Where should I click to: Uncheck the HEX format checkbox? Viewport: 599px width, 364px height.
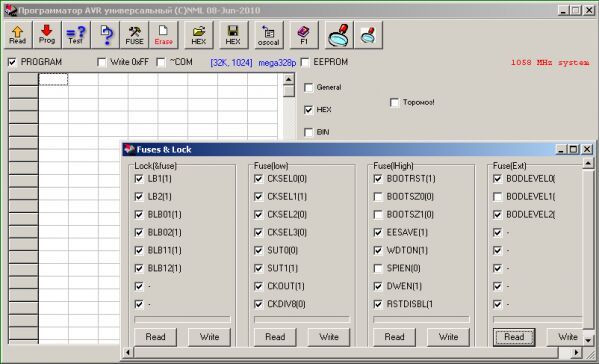click(309, 110)
